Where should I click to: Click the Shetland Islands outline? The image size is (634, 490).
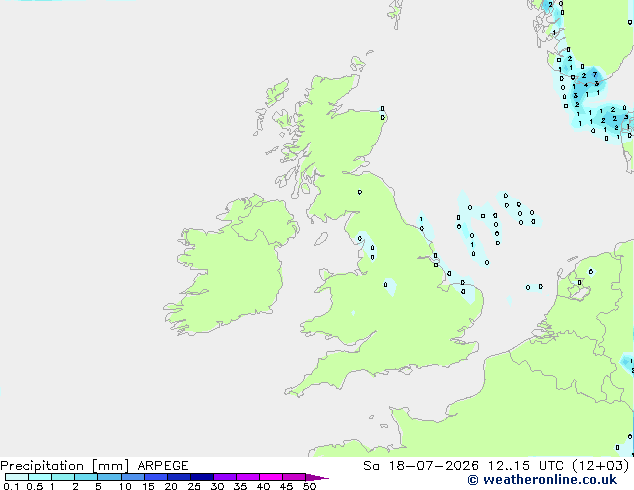point(396,14)
